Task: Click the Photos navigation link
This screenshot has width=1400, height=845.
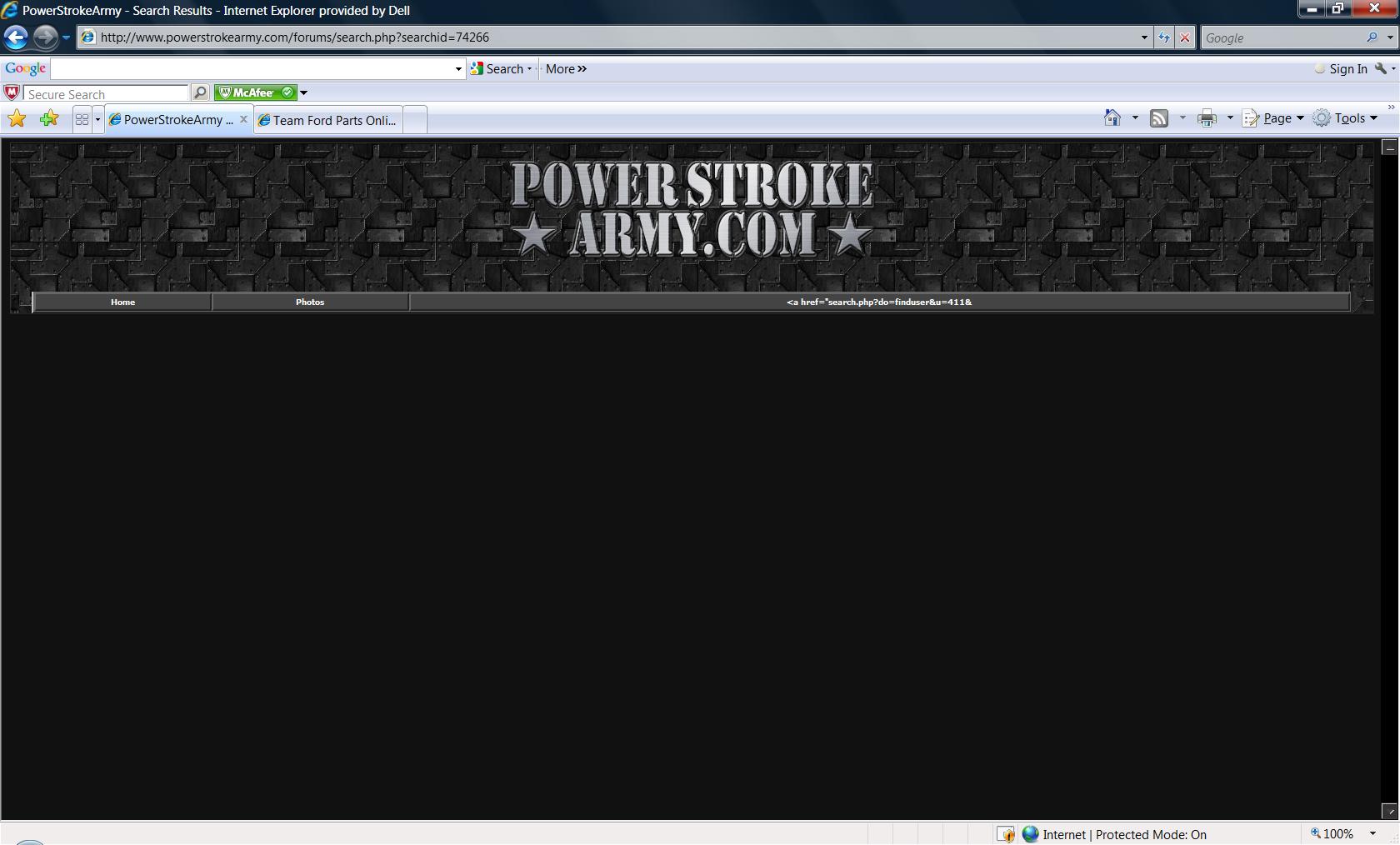Action: coord(310,302)
